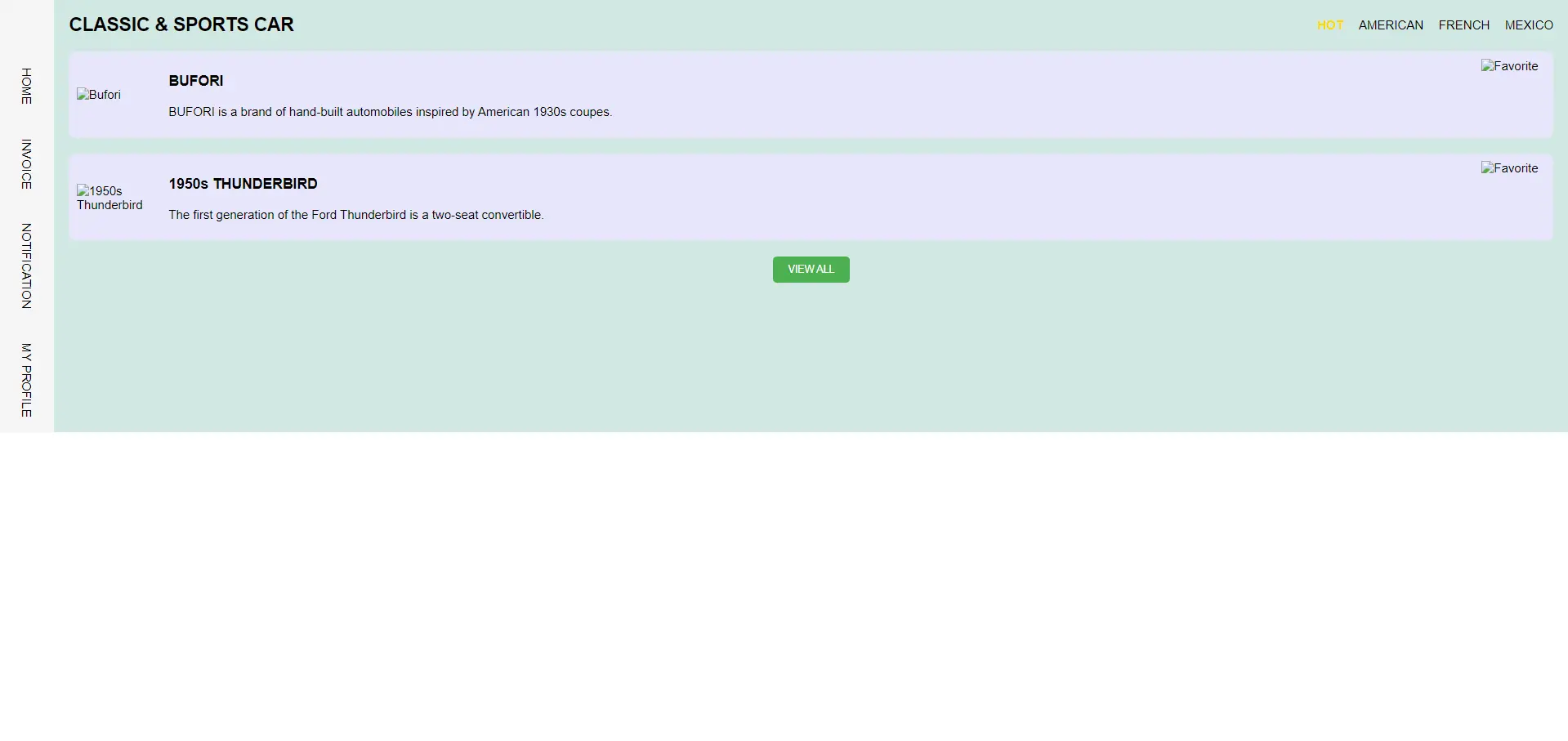The image size is (1568, 741).
Task: Show the FRENCH cars category
Action: 1463,25
